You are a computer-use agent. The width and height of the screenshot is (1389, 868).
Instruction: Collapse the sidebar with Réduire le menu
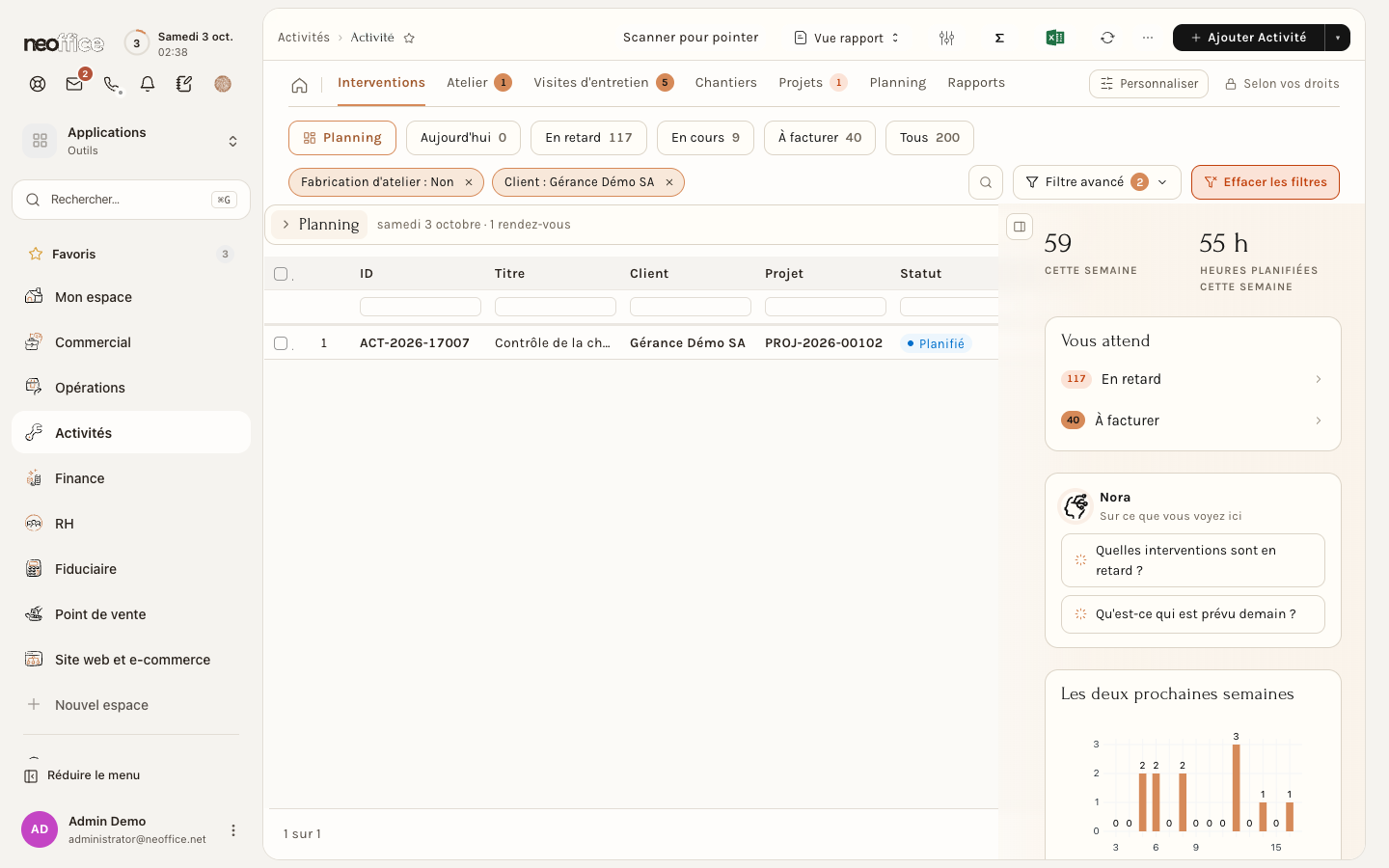(83, 775)
